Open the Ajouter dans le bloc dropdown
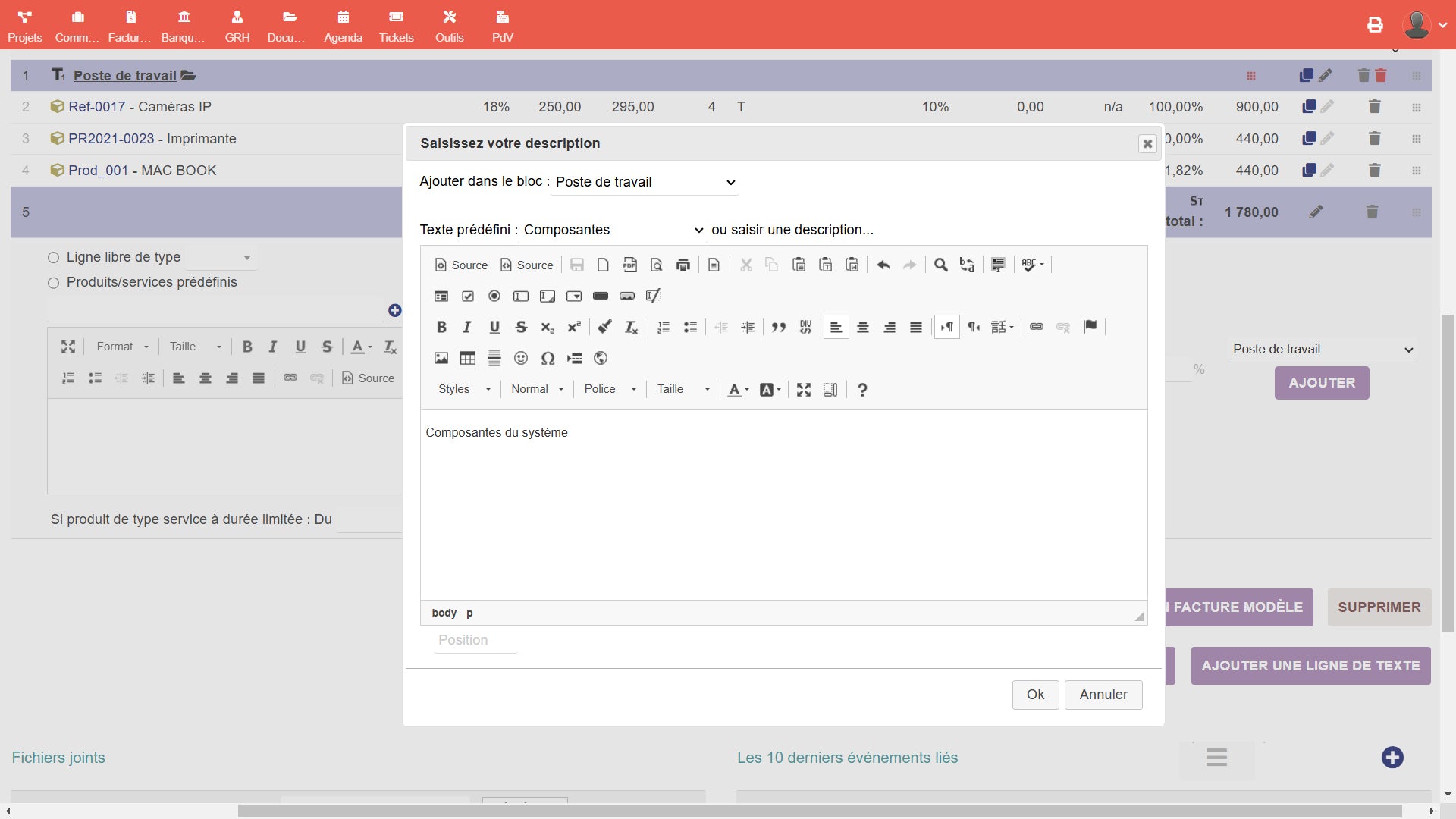Screen dimensions: 1456x819 [645, 182]
